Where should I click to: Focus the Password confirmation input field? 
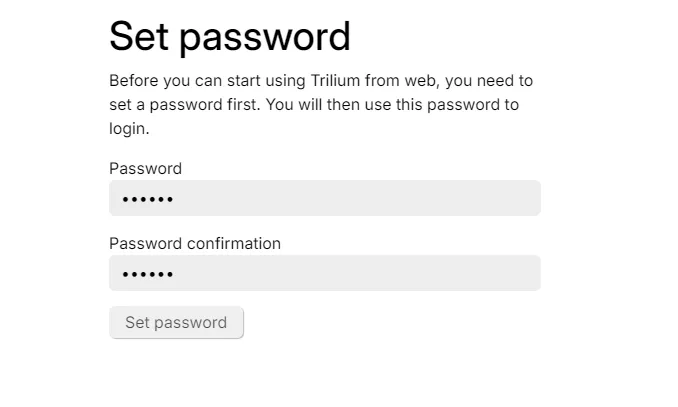pos(324,273)
